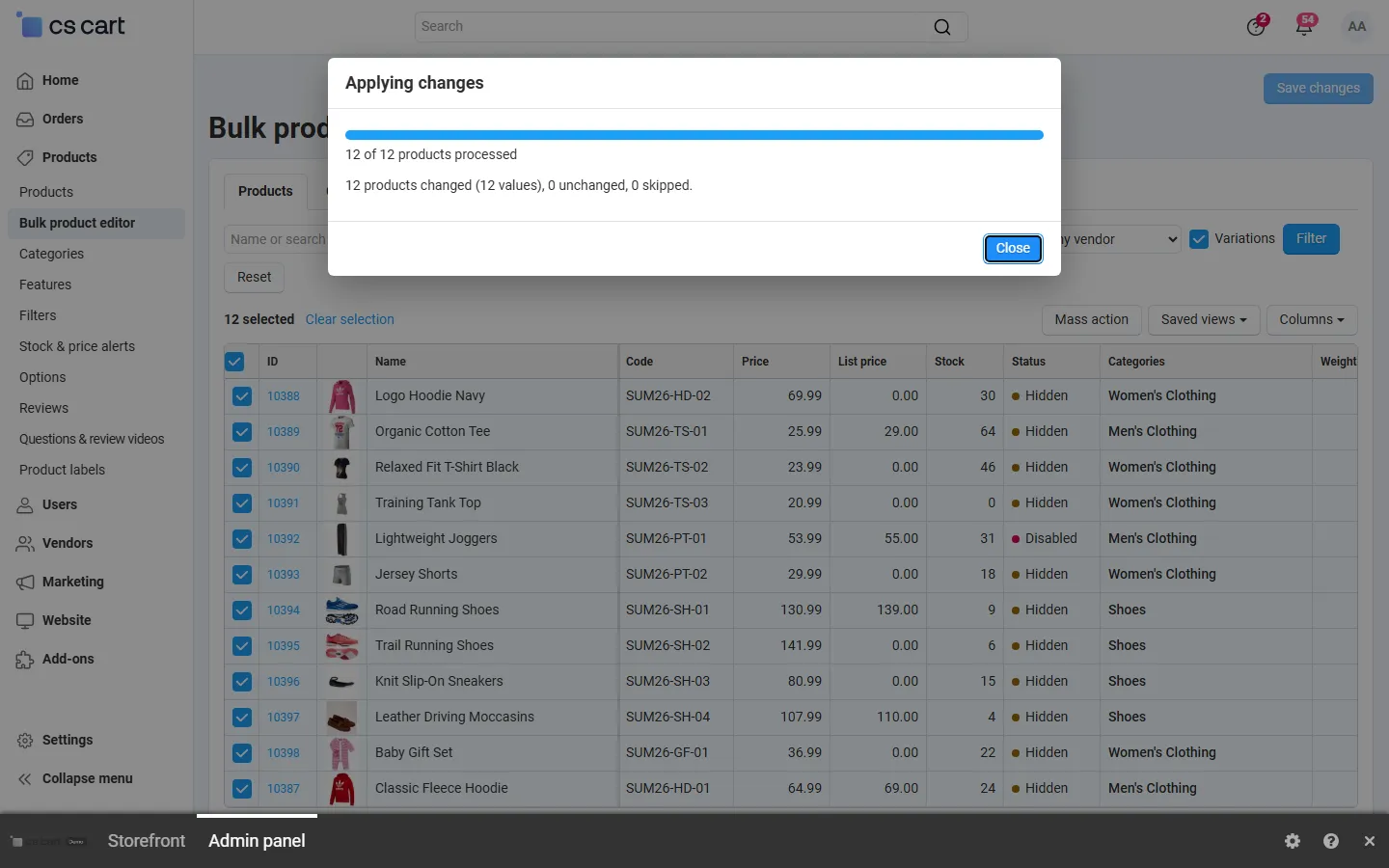Viewport: 1389px width, 868px height.
Task: Click the Orders inbox icon
Action: click(25, 120)
